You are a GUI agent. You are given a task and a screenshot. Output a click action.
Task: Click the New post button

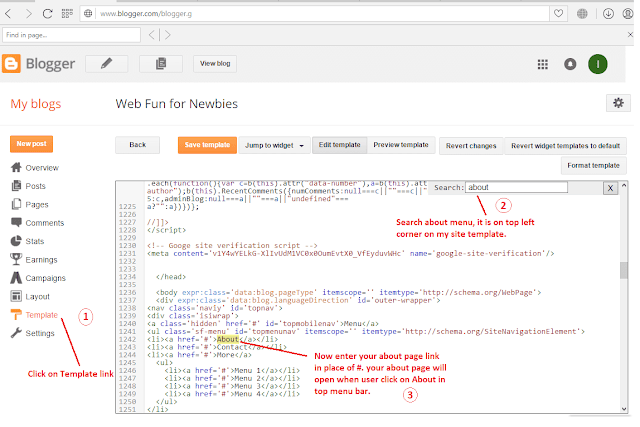(x=31, y=144)
